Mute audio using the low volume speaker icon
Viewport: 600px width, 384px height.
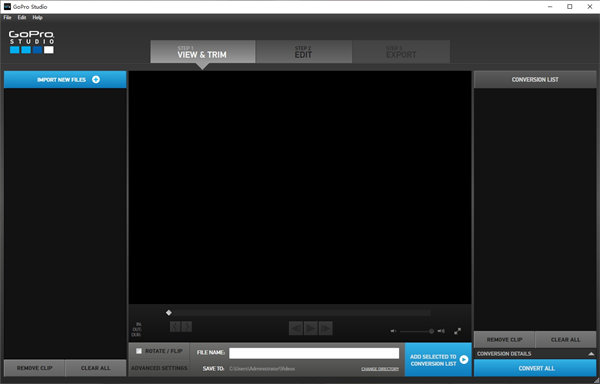tap(393, 331)
